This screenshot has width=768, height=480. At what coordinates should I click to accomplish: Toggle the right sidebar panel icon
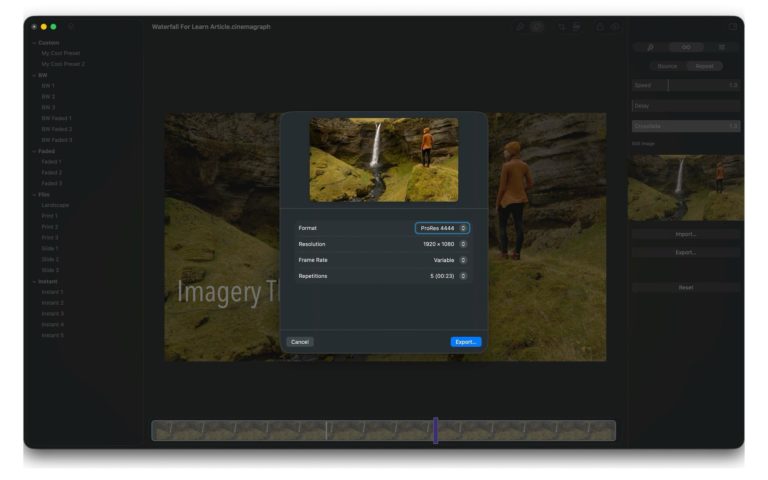(x=733, y=26)
